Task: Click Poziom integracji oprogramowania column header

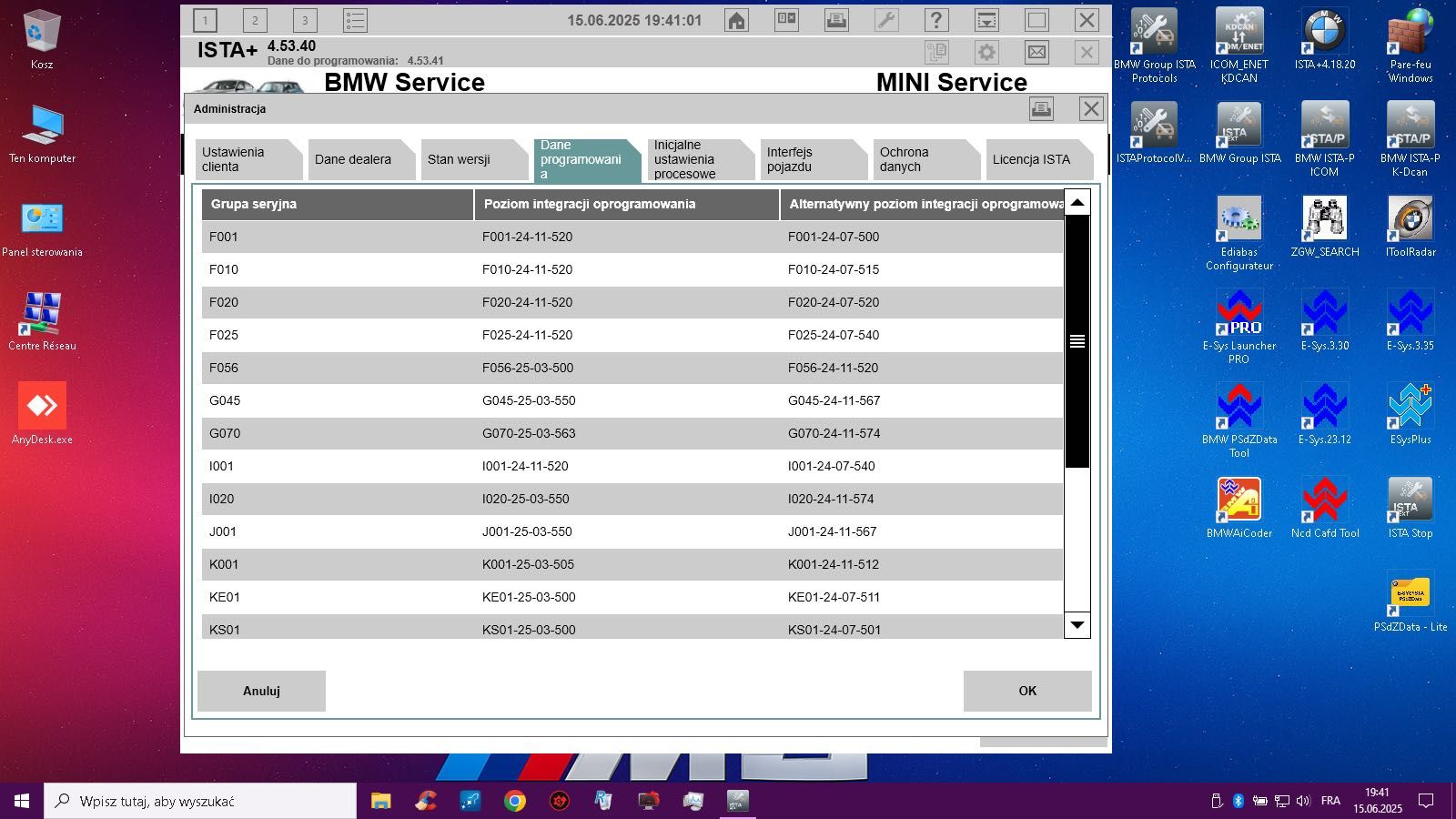Action: coord(626,204)
